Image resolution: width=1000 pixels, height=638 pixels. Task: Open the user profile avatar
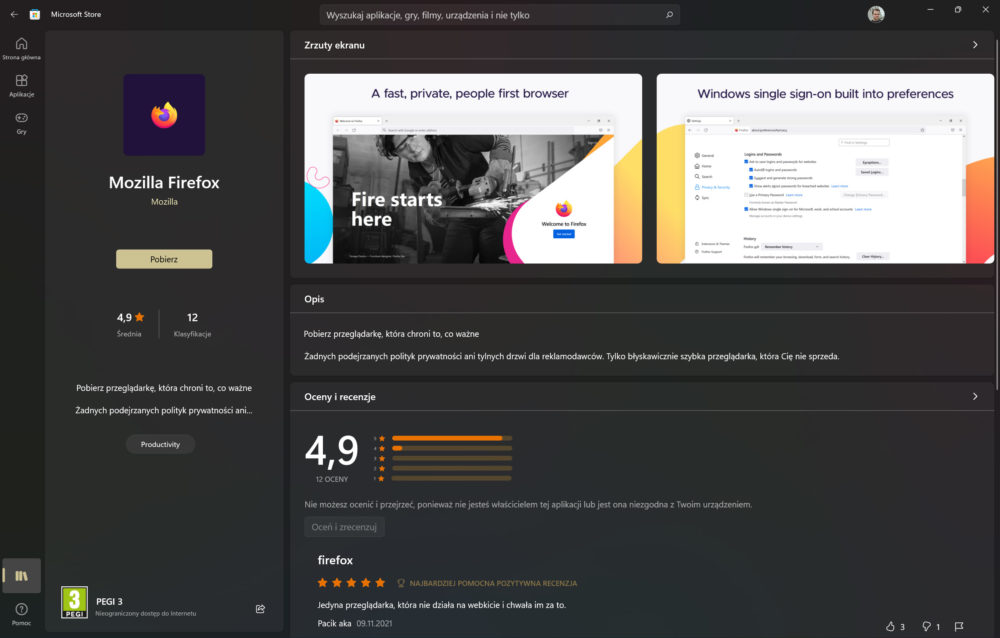click(876, 14)
